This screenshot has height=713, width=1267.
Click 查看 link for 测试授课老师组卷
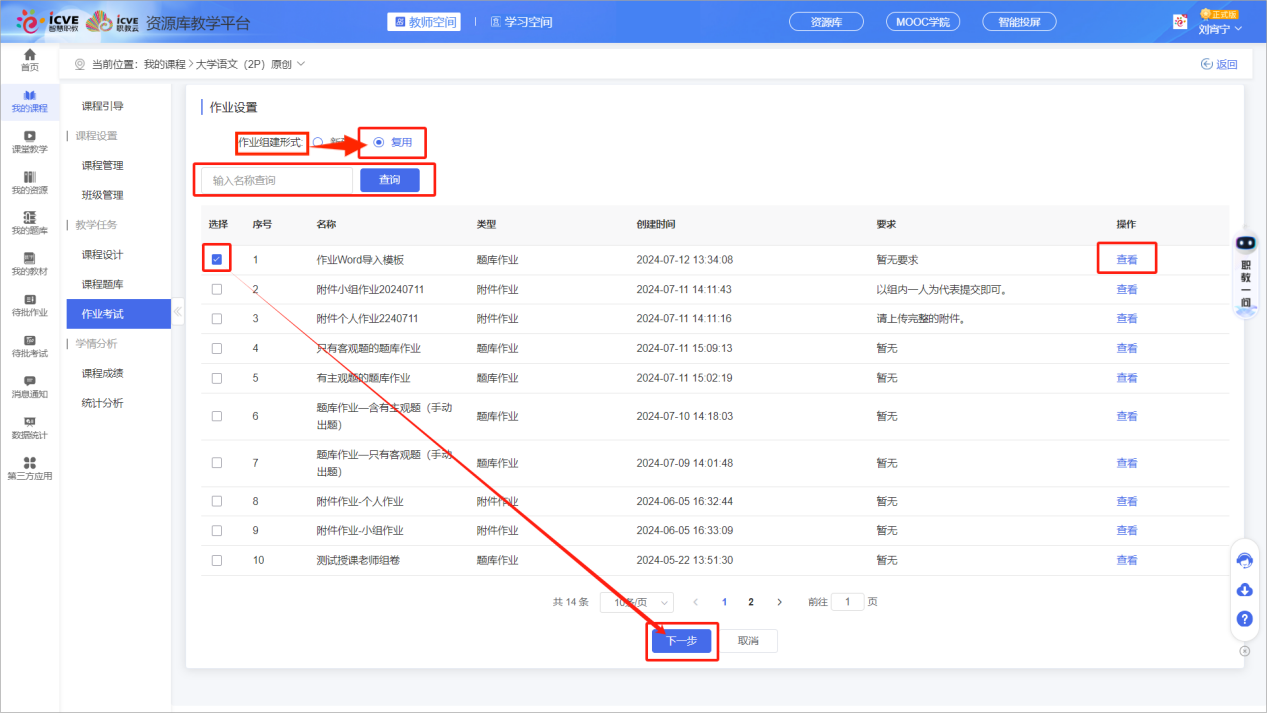[1126, 560]
